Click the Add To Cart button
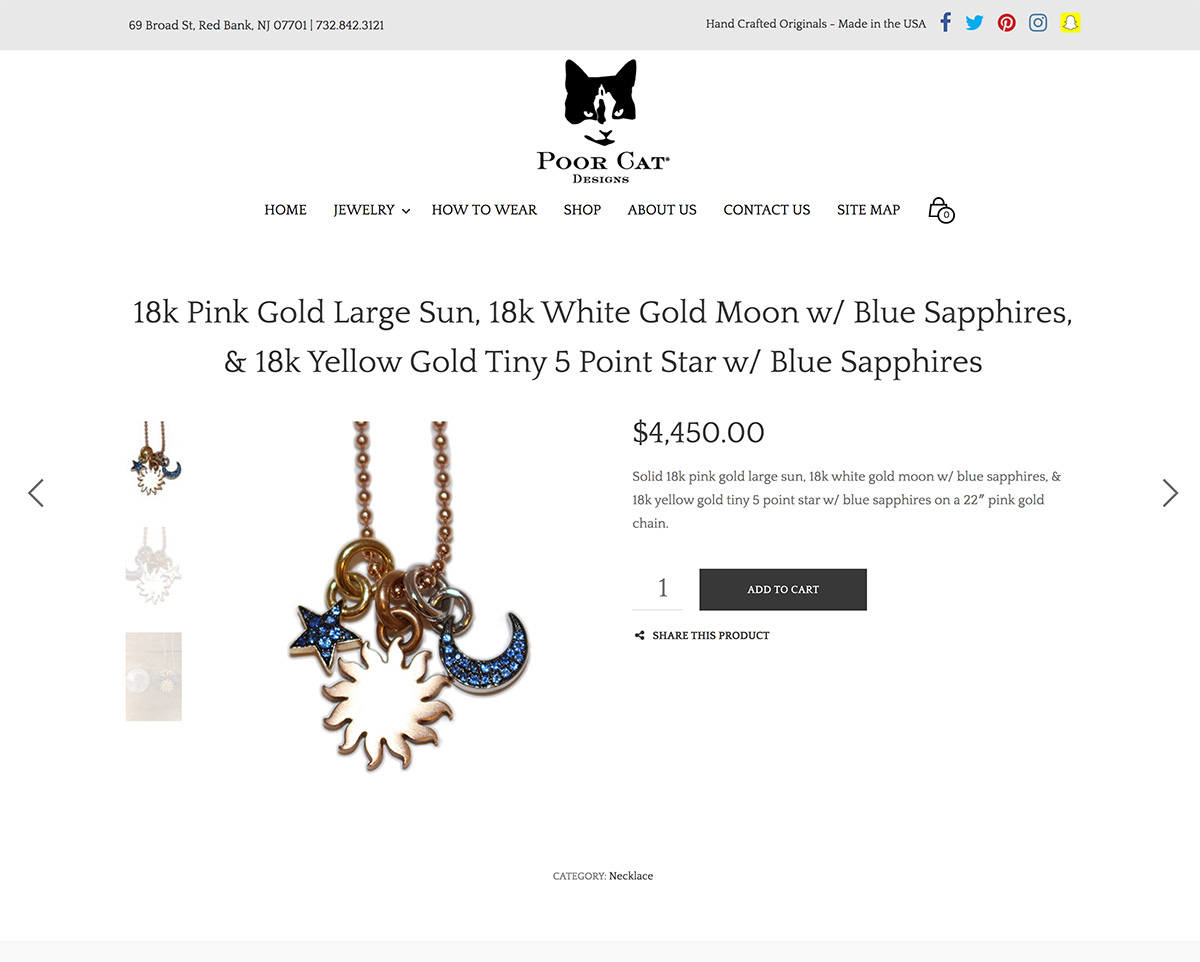 [x=783, y=589]
